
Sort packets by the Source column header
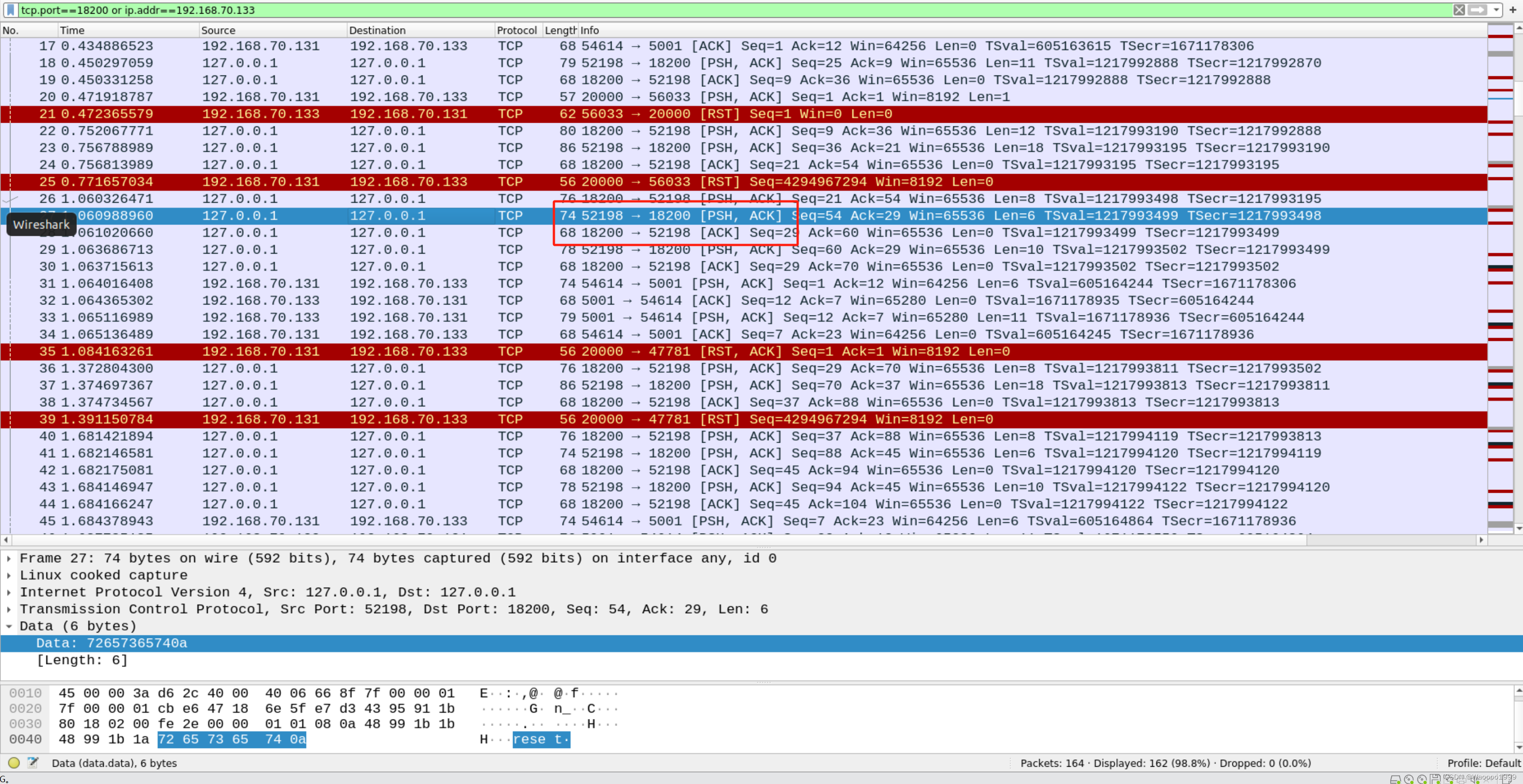(x=272, y=30)
